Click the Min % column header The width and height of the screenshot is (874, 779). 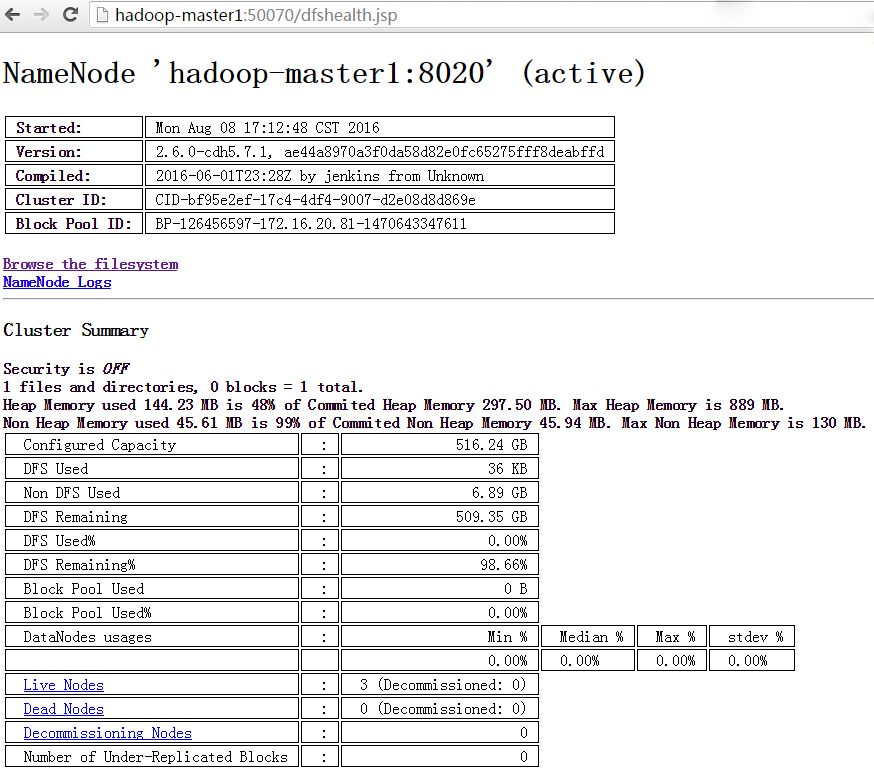(x=508, y=636)
